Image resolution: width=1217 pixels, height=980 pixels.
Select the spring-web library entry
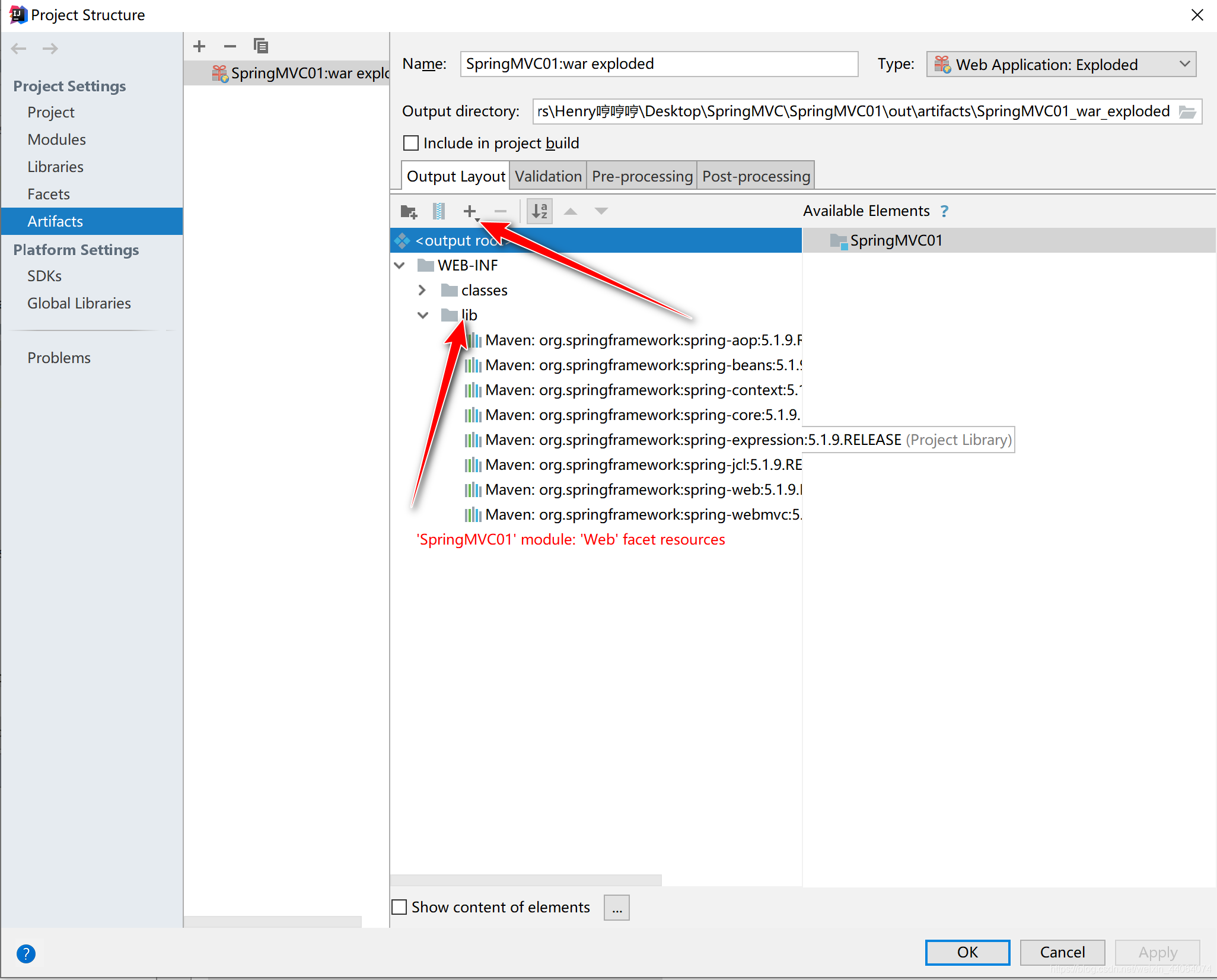[633, 489]
